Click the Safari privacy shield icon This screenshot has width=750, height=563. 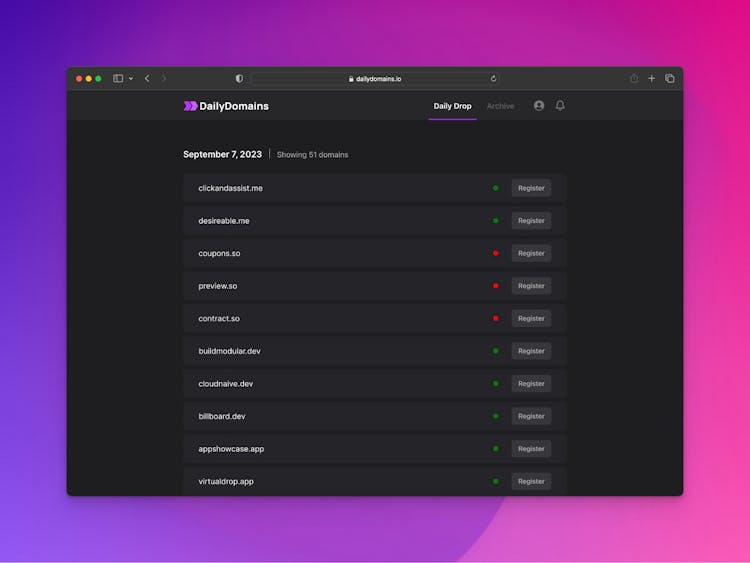click(x=239, y=78)
